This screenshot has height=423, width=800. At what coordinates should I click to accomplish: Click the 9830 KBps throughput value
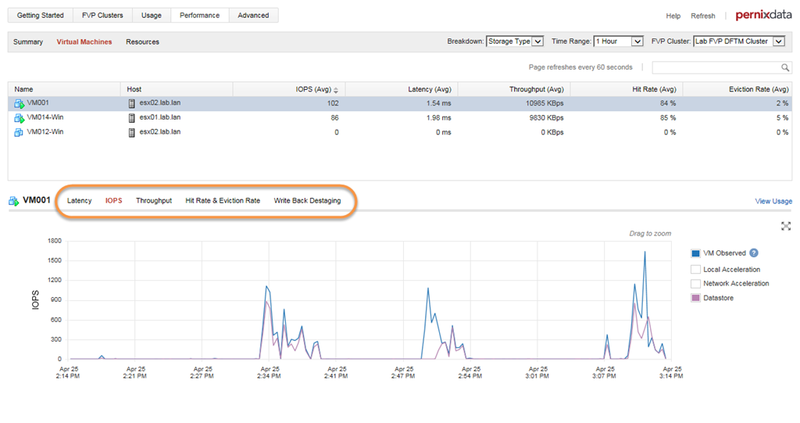coord(546,118)
